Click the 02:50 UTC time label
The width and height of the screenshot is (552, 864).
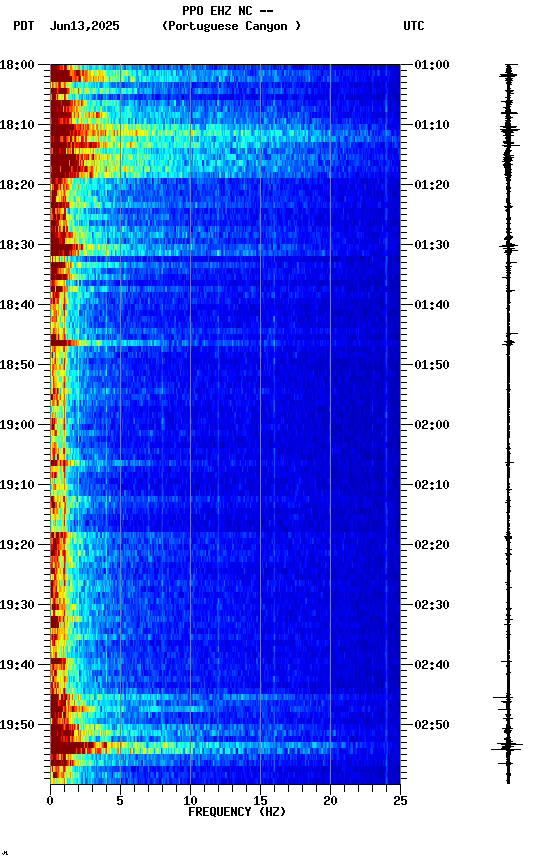click(x=432, y=726)
